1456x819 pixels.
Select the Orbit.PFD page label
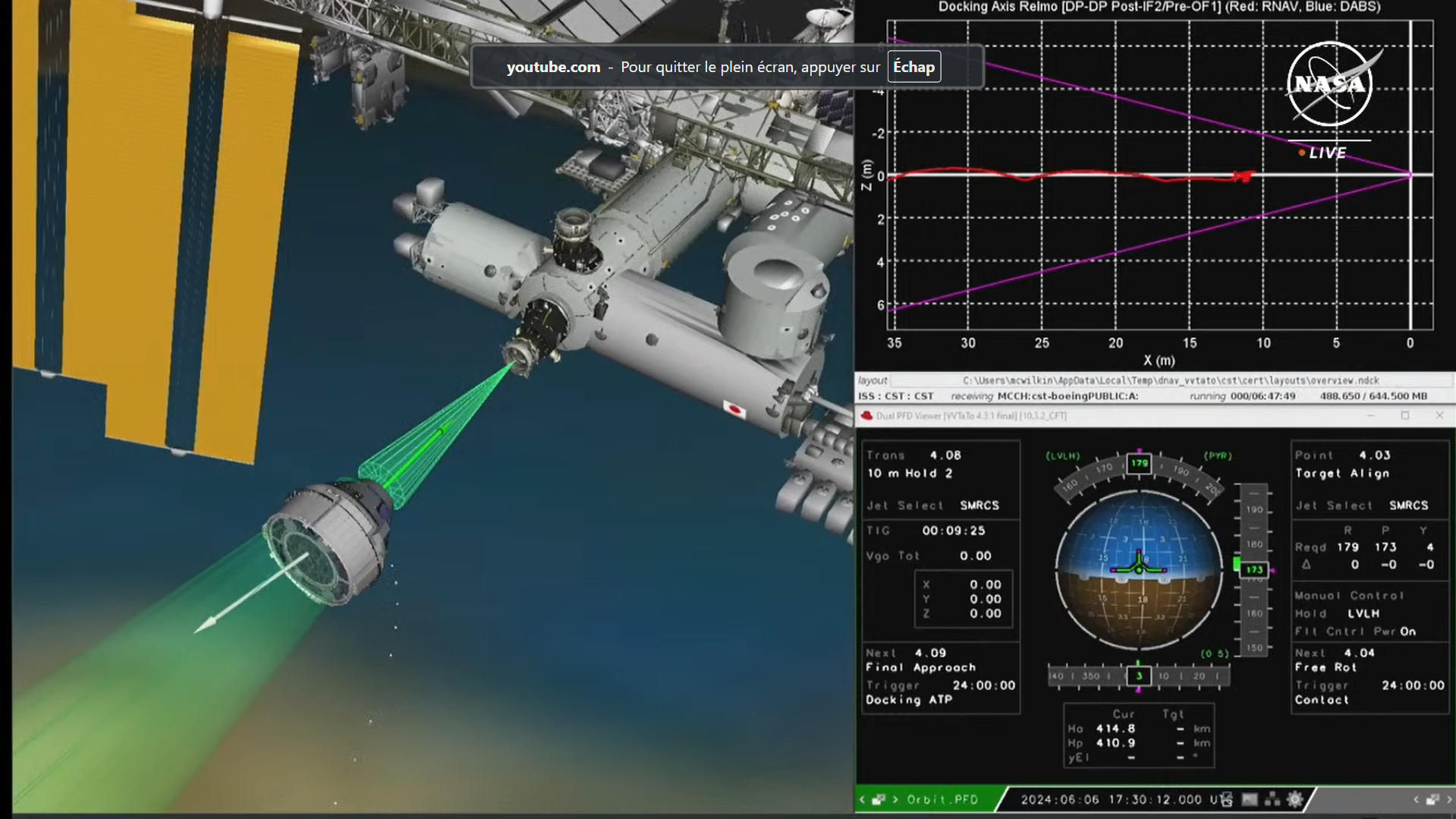tap(942, 799)
